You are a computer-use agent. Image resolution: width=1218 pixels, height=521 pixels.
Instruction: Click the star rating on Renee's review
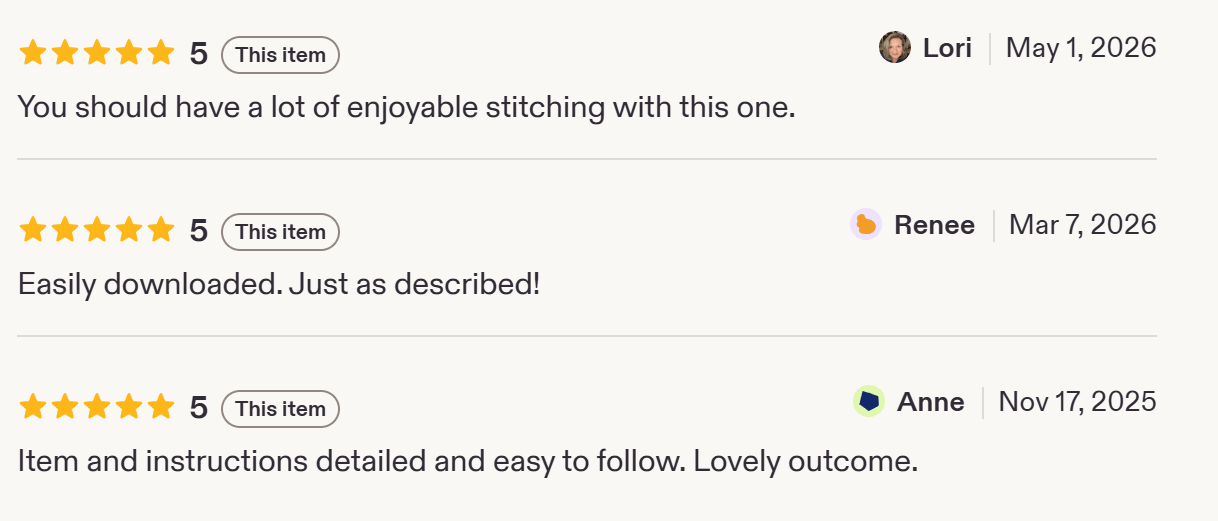tap(96, 231)
